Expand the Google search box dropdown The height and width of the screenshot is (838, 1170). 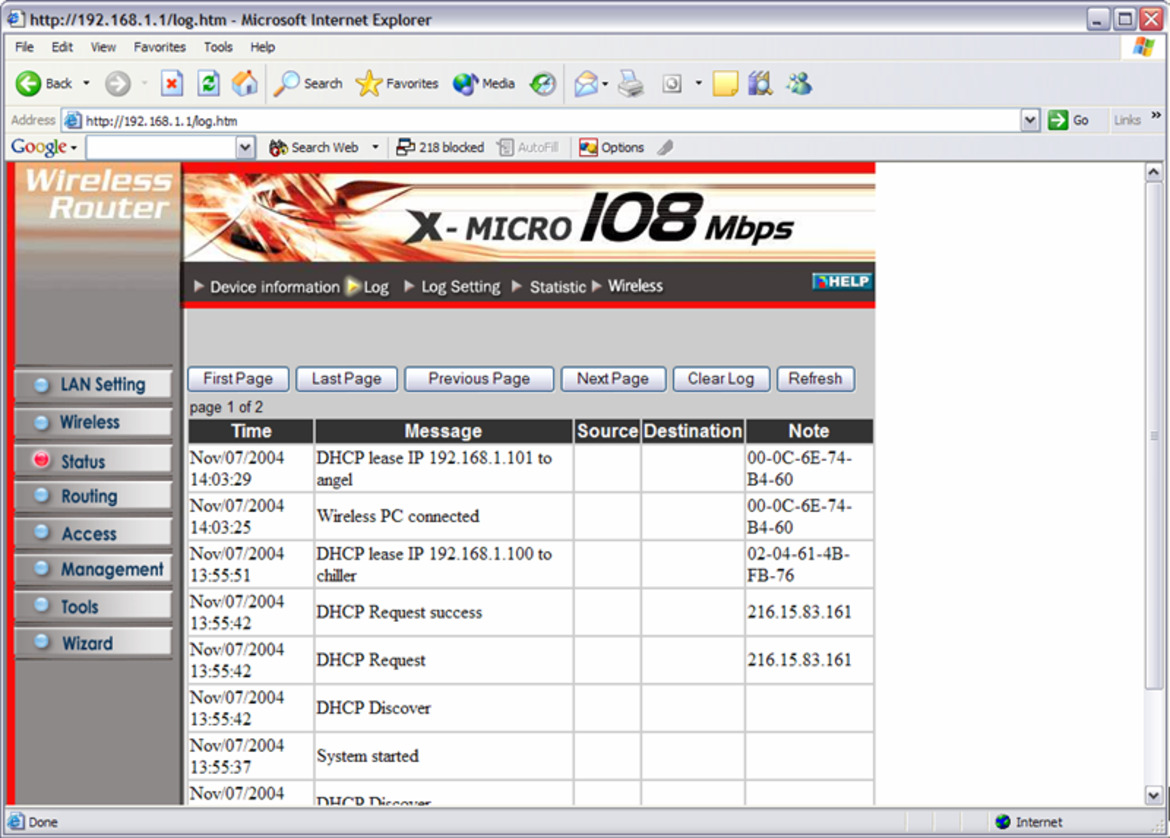(x=245, y=148)
